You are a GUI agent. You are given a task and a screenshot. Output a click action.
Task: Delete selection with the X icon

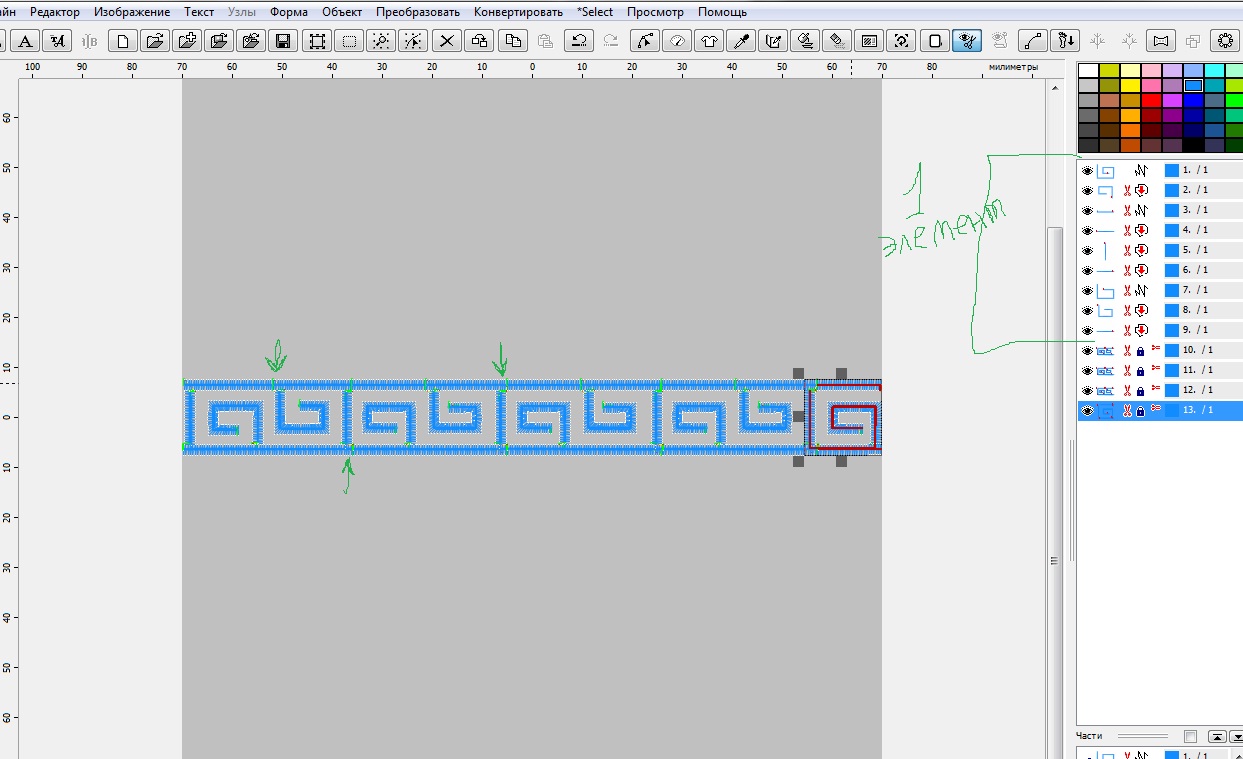pos(447,41)
